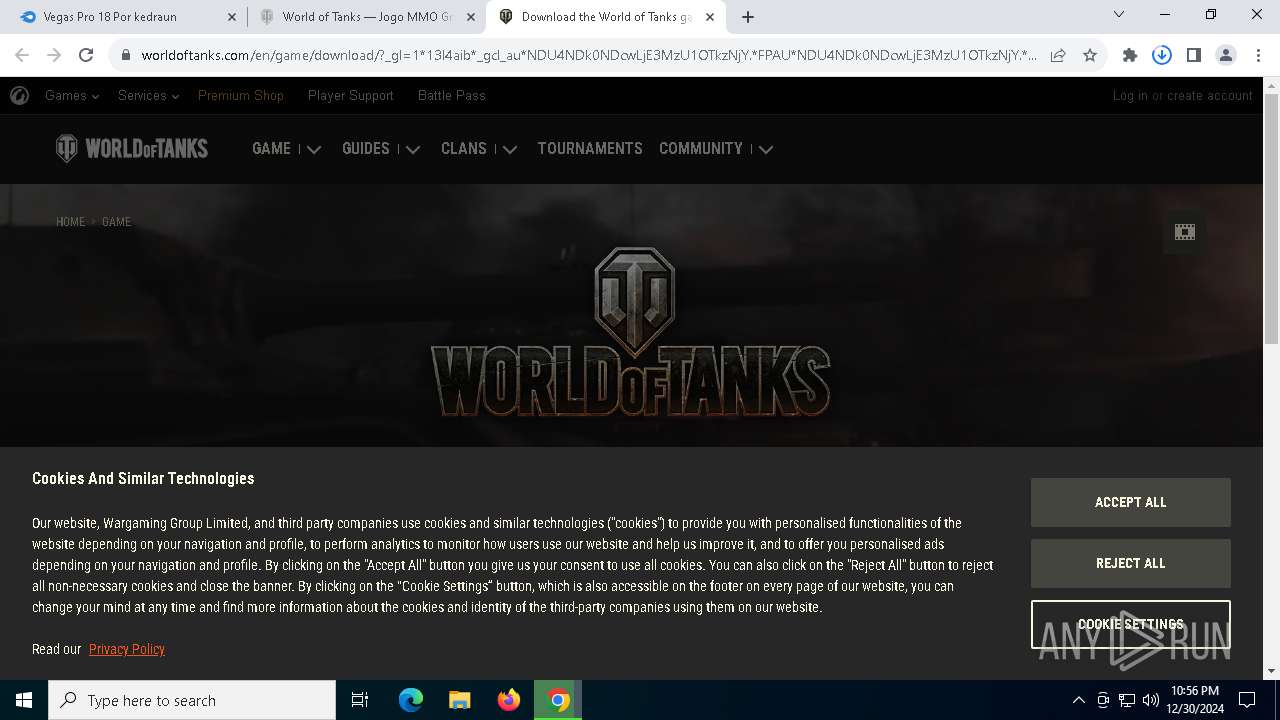Click the Type here to search box
The height and width of the screenshot is (720, 1280).
[192, 700]
